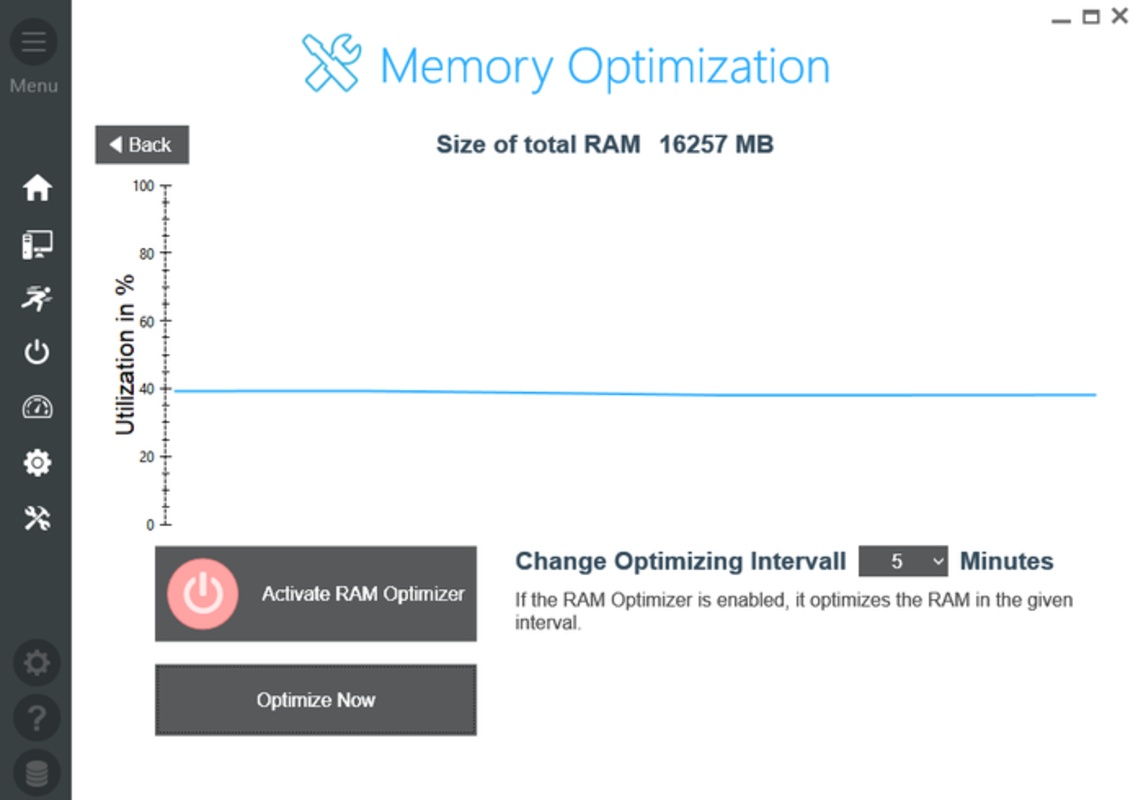The image size is (1133, 800).
Task: Click the white gear icon in sidebar
Action: (x=37, y=463)
